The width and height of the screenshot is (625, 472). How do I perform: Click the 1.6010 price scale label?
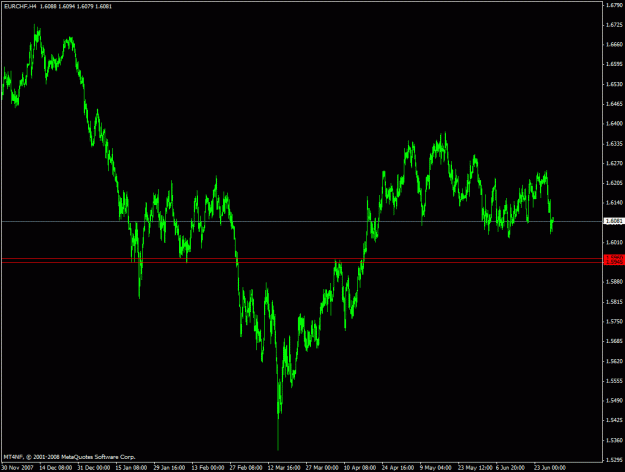click(x=614, y=242)
